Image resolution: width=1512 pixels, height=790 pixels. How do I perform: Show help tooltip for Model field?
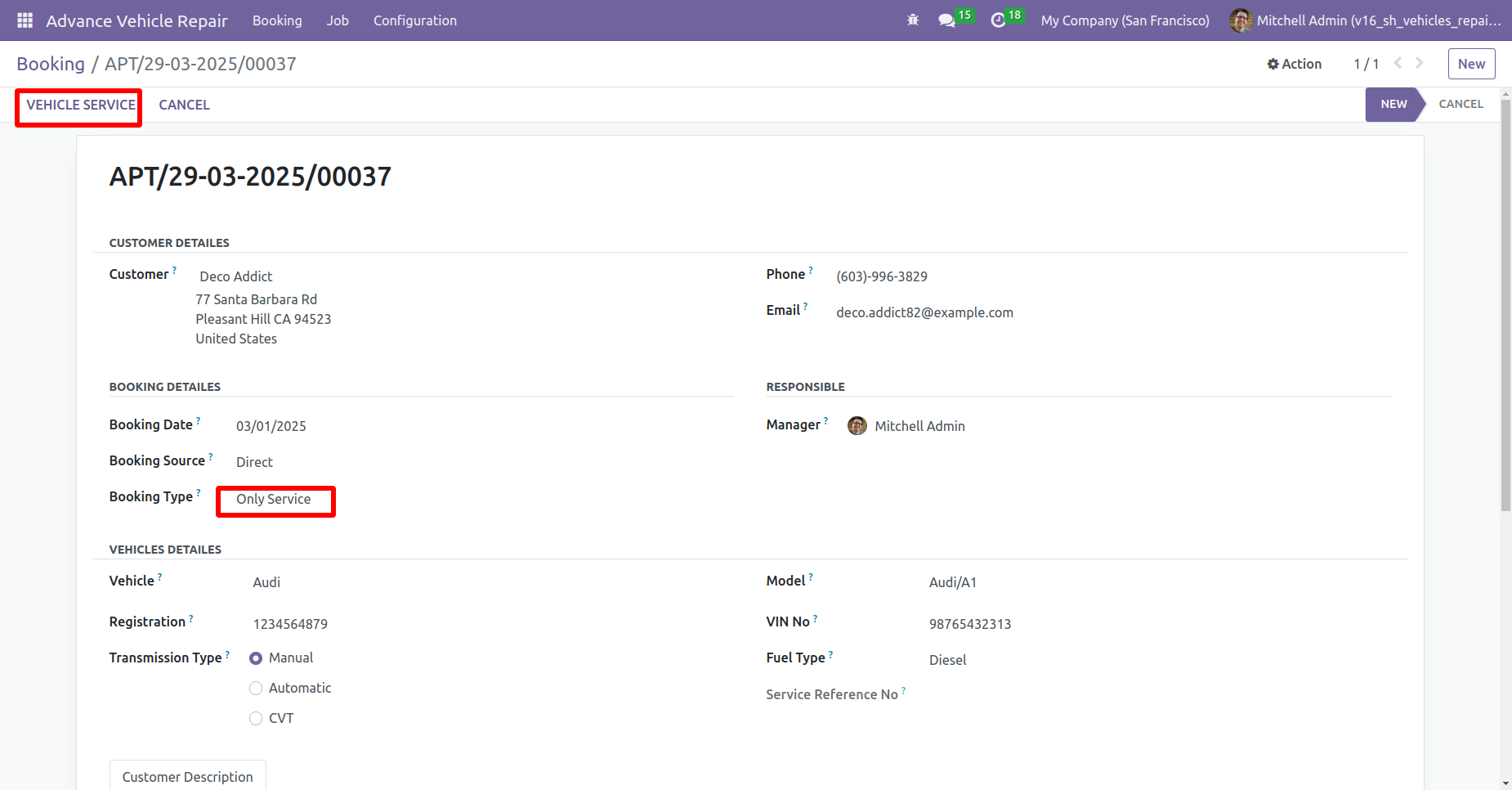(x=811, y=577)
